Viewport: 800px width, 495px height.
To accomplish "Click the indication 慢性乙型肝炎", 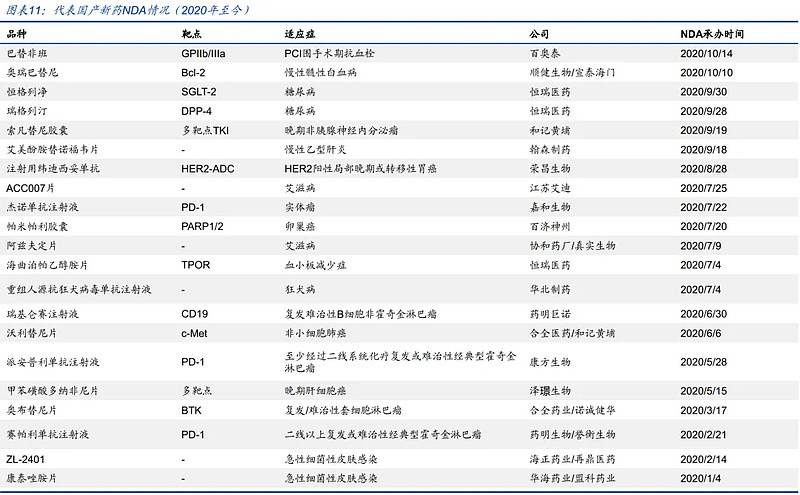I will (315, 150).
